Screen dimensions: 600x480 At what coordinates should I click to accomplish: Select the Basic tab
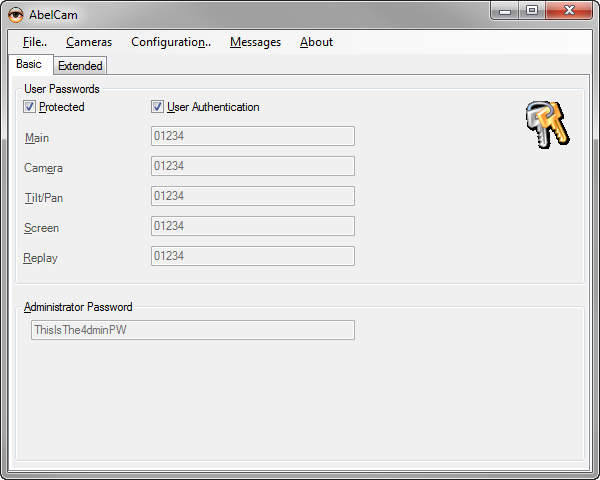tap(29, 64)
